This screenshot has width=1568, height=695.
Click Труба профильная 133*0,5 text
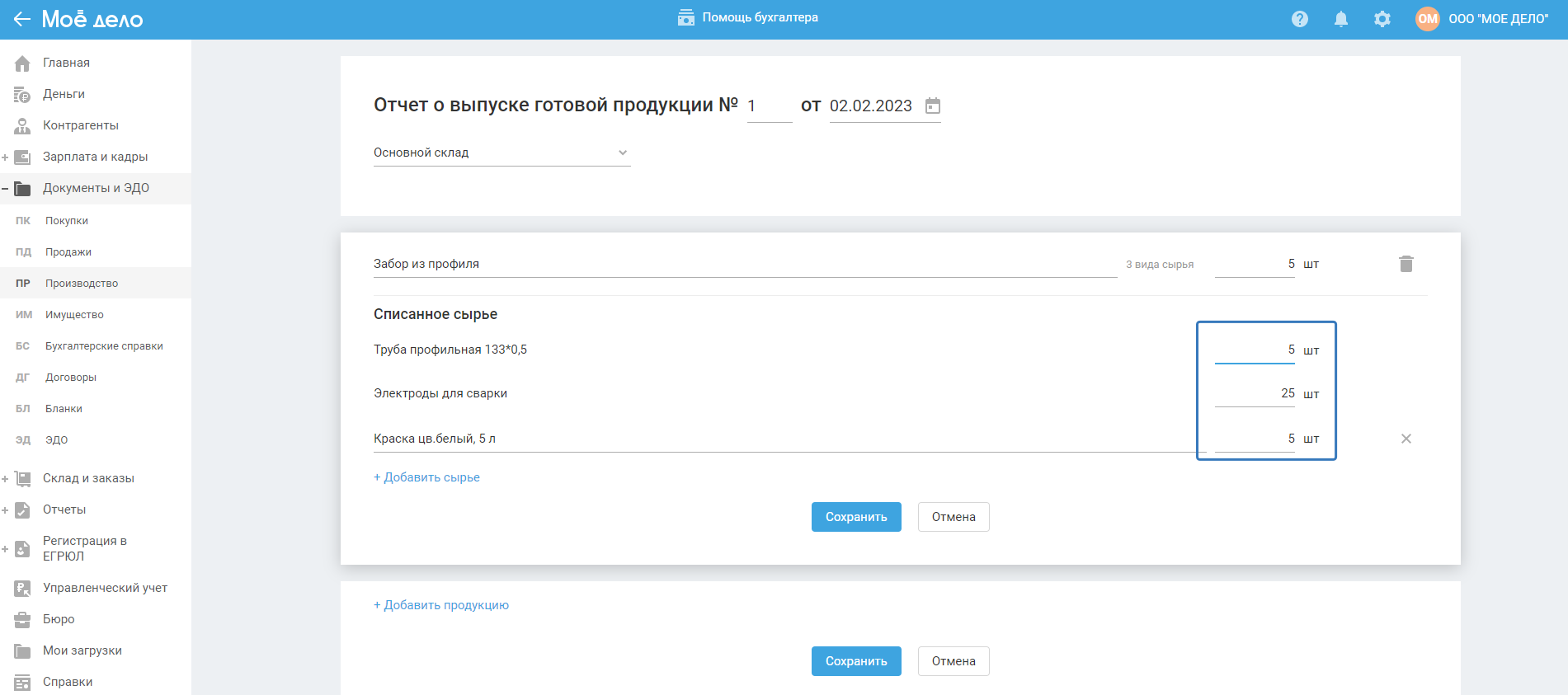click(x=450, y=350)
